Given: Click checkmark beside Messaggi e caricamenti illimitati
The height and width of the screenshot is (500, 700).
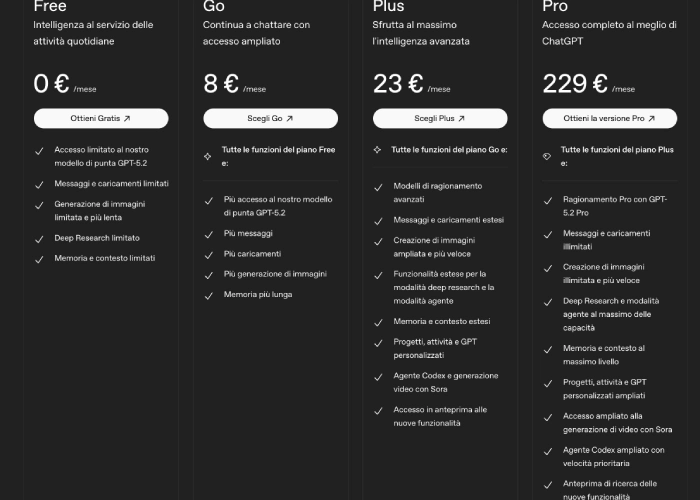Looking at the screenshot, I should (548, 234).
